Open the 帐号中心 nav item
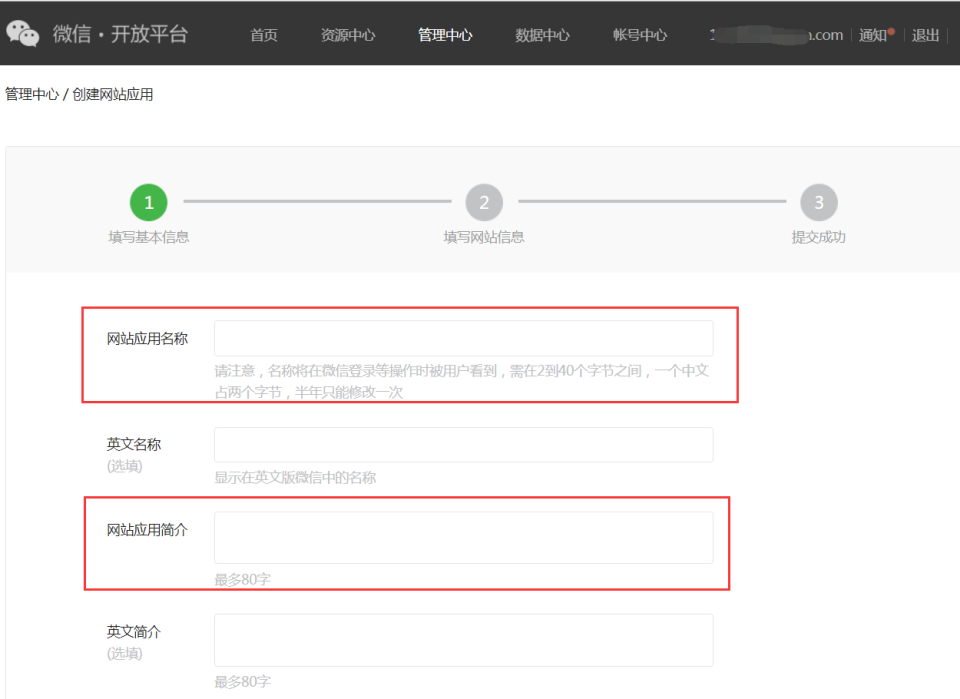 [x=640, y=35]
